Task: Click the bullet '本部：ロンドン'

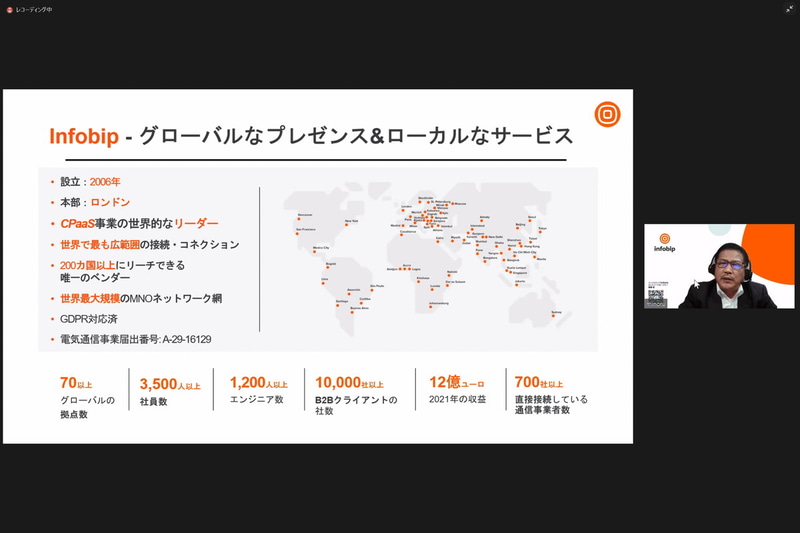Action: tap(95, 202)
